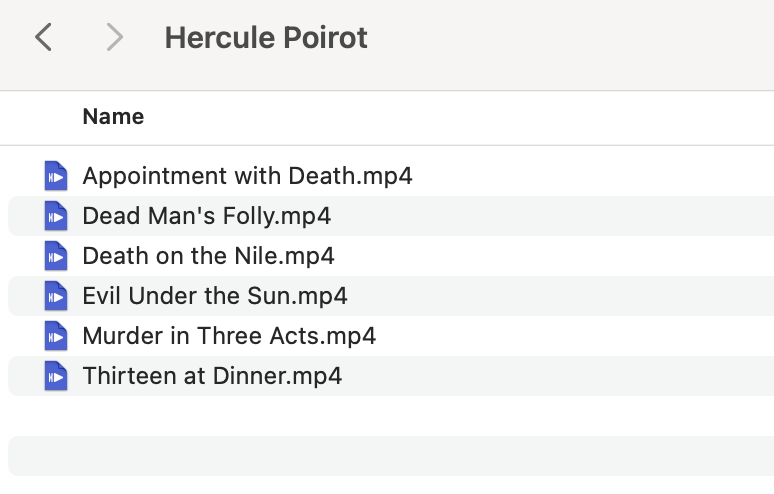Click the blank shaded row at the list bottom

390,456
